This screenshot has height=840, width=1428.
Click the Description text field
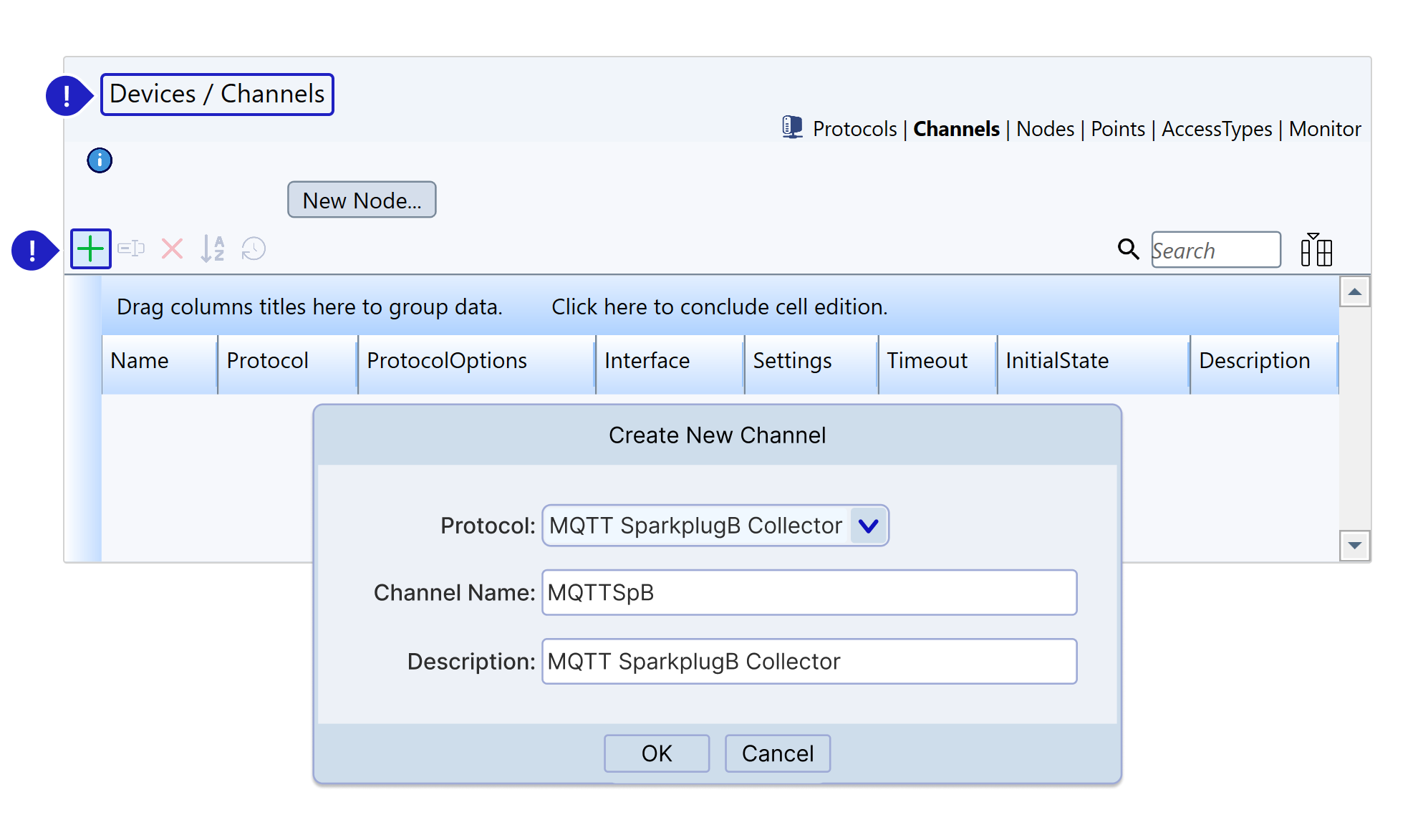click(809, 661)
